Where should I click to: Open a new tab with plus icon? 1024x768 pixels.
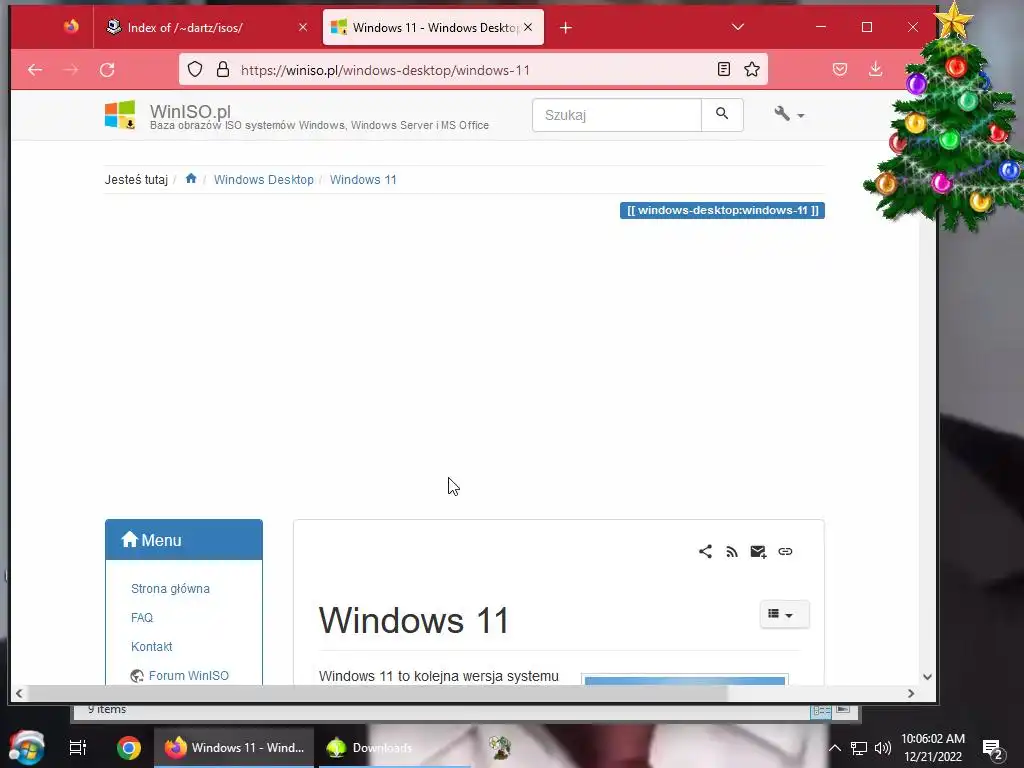[566, 27]
